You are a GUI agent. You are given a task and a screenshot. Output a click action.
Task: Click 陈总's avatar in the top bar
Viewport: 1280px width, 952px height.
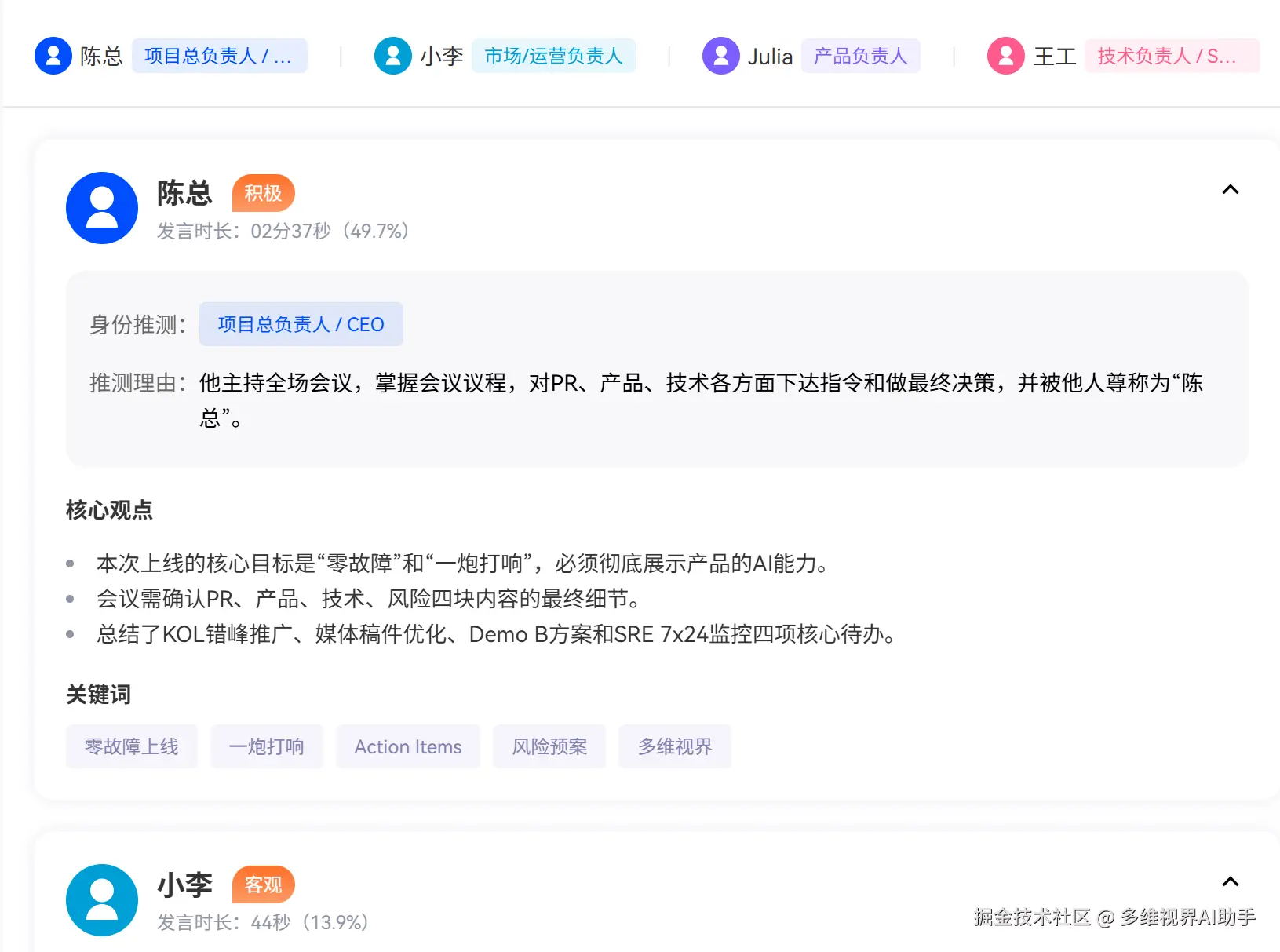click(53, 55)
